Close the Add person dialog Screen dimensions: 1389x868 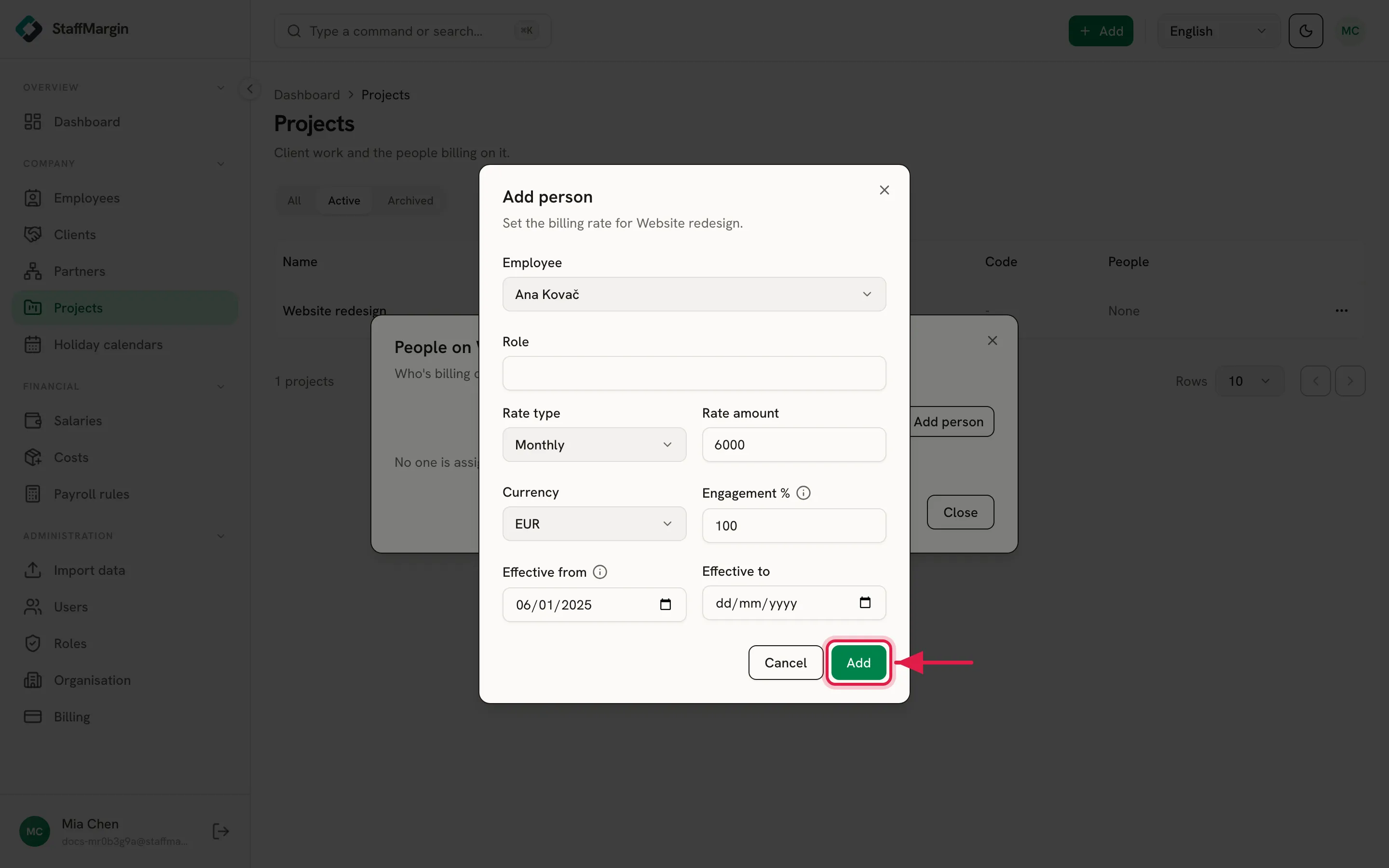pos(885,190)
